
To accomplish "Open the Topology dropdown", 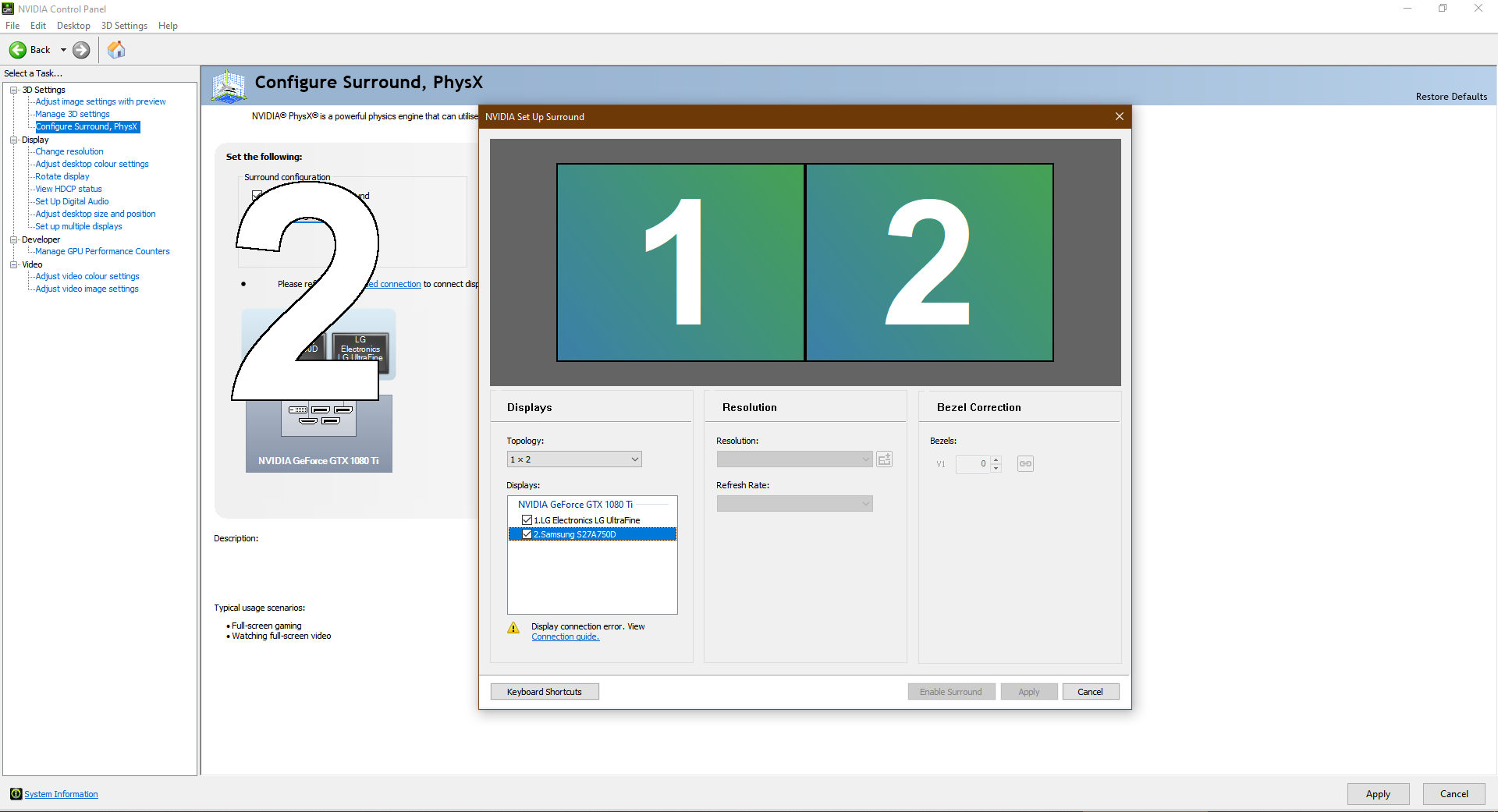I will pyautogui.click(x=574, y=459).
